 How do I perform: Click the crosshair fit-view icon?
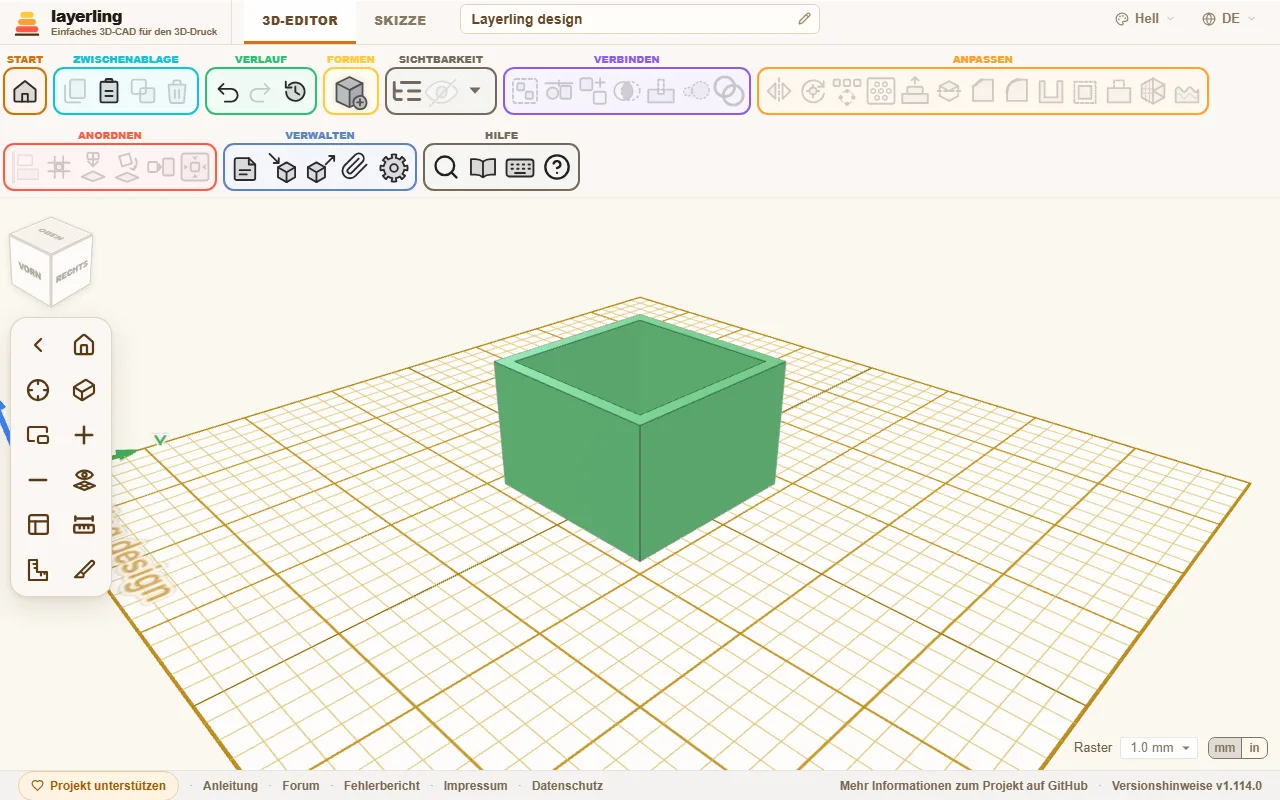click(38, 390)
